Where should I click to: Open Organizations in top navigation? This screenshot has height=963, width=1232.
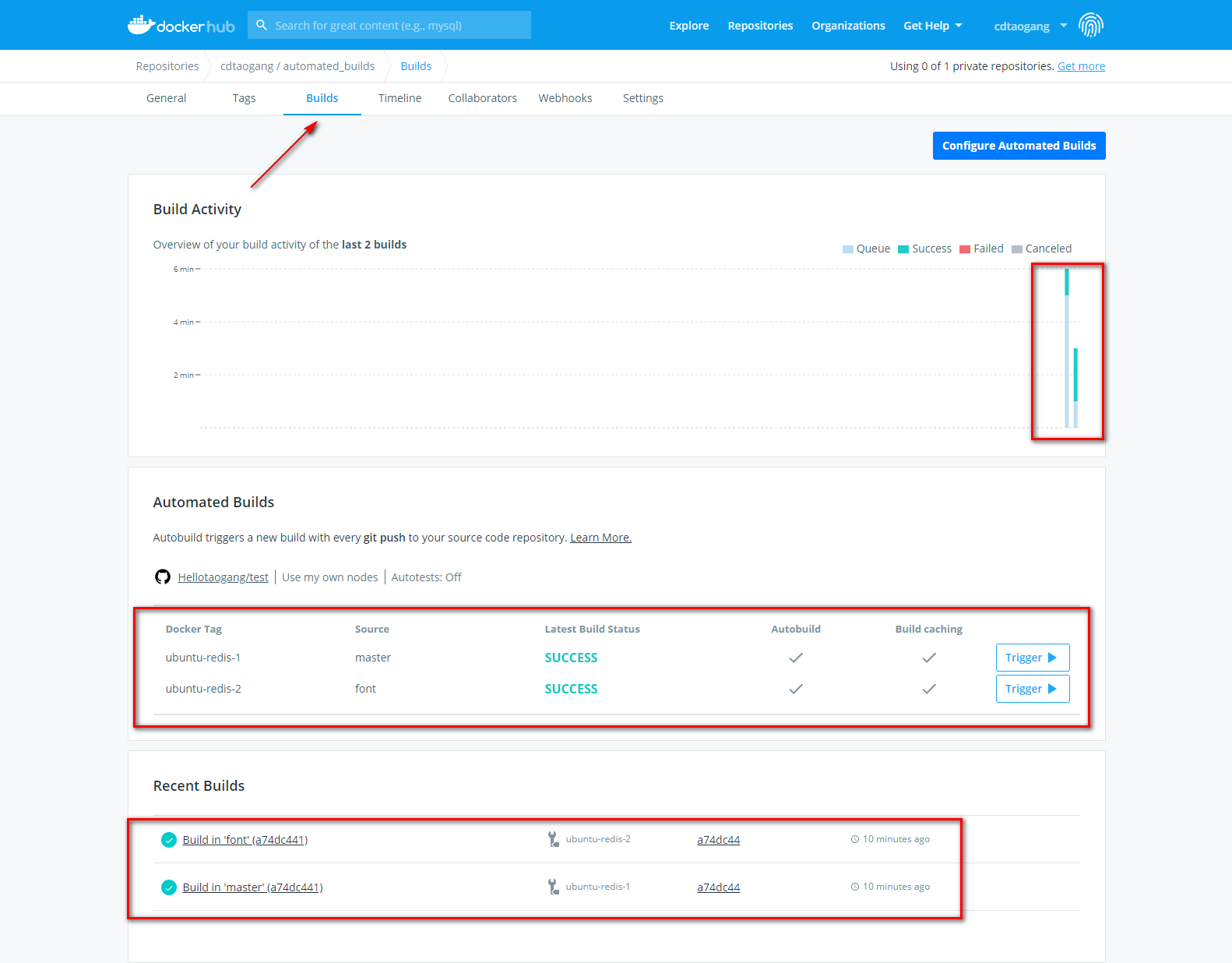[848, 26]
